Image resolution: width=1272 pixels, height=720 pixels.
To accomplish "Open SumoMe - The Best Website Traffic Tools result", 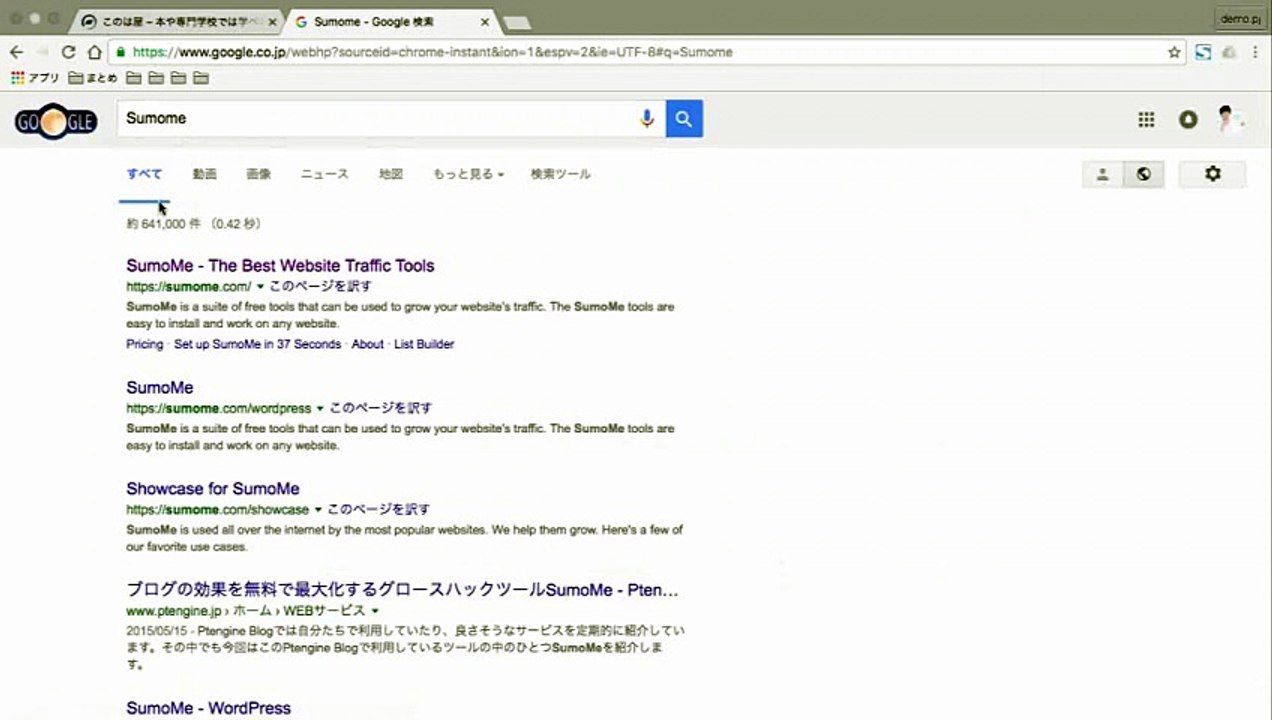I will click(280, 266).
